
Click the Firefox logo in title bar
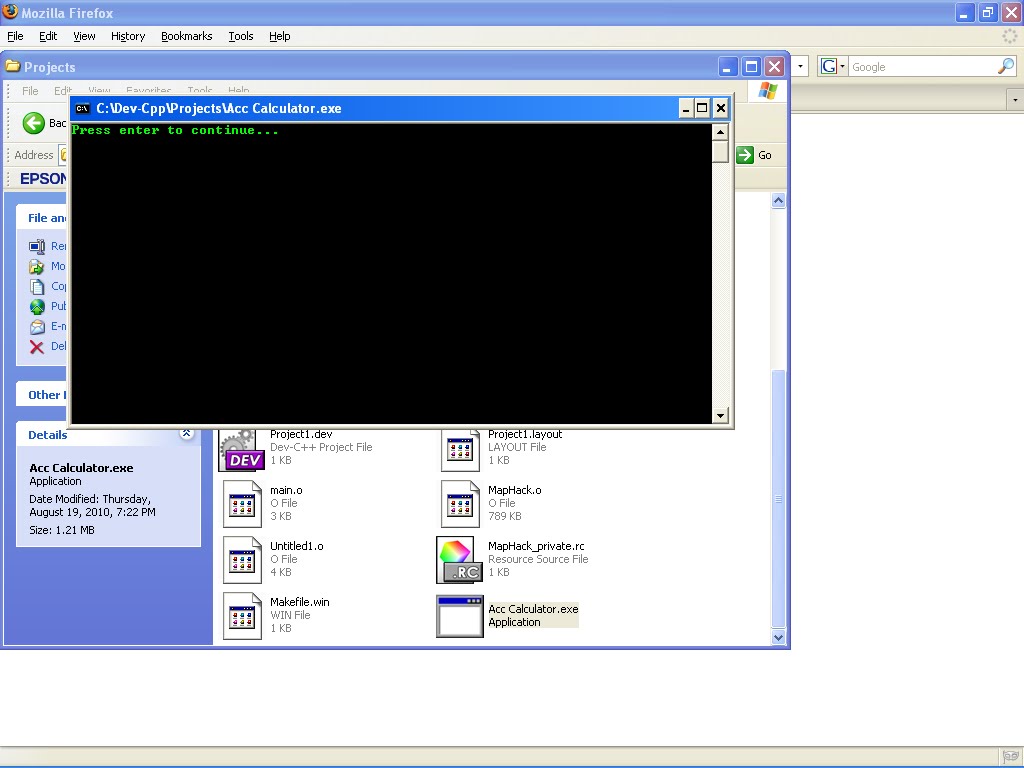click(10, 11)
